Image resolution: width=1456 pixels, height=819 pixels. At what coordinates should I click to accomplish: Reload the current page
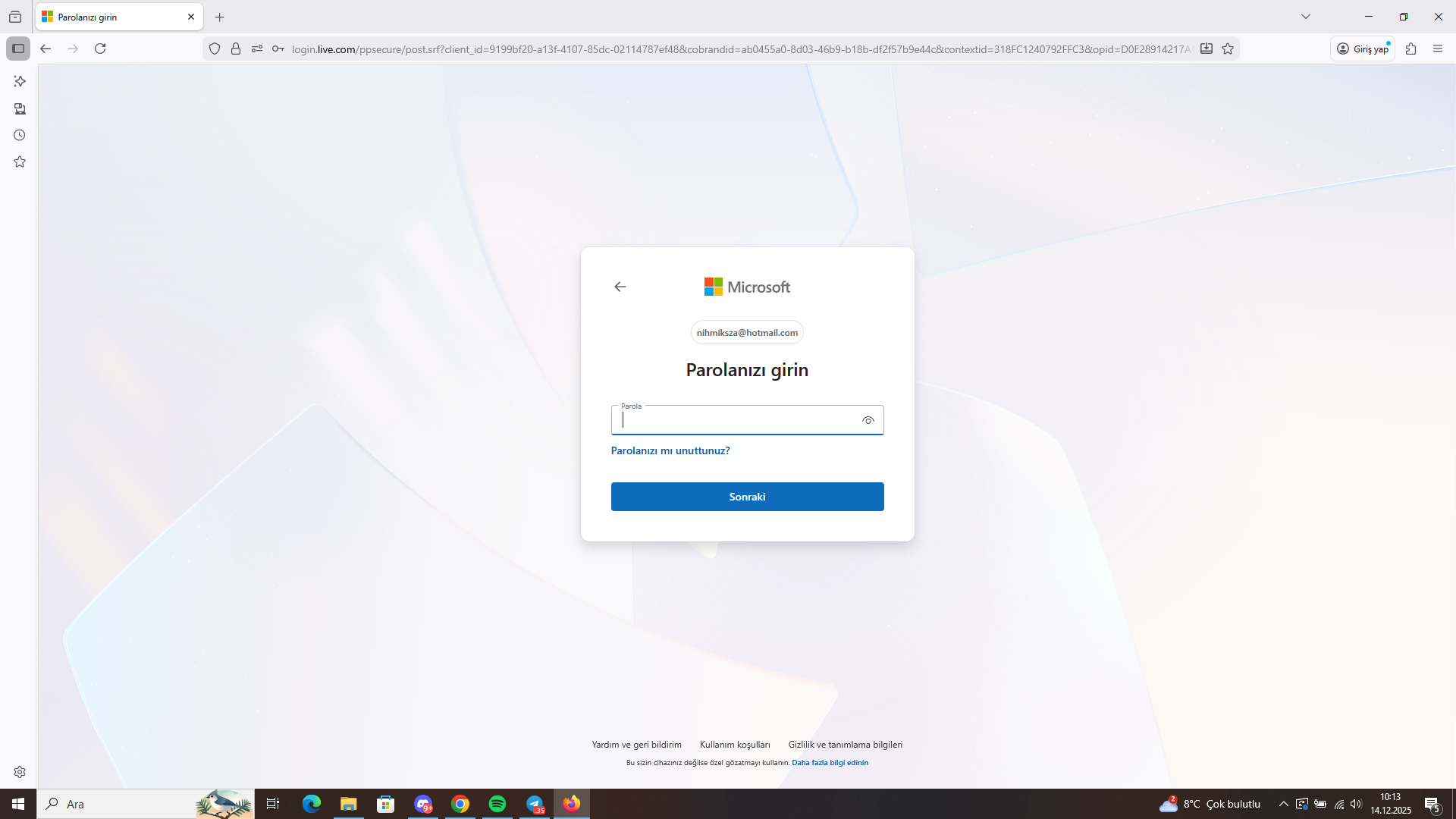click(x=100, y=49)
